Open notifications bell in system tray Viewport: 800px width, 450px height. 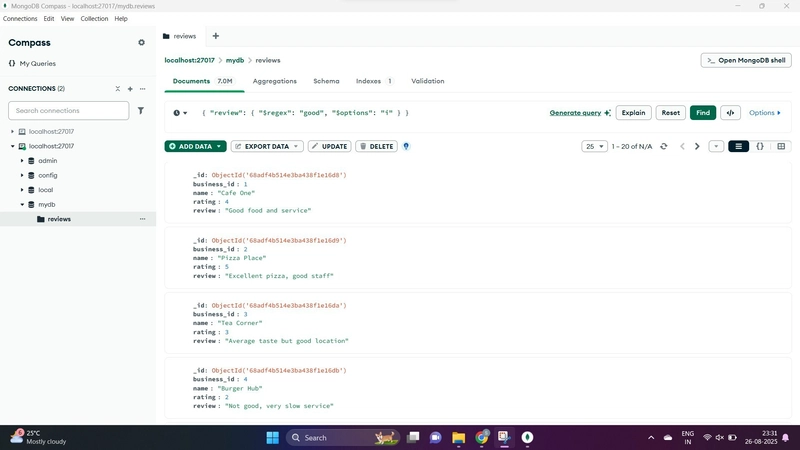click(786, 437)
